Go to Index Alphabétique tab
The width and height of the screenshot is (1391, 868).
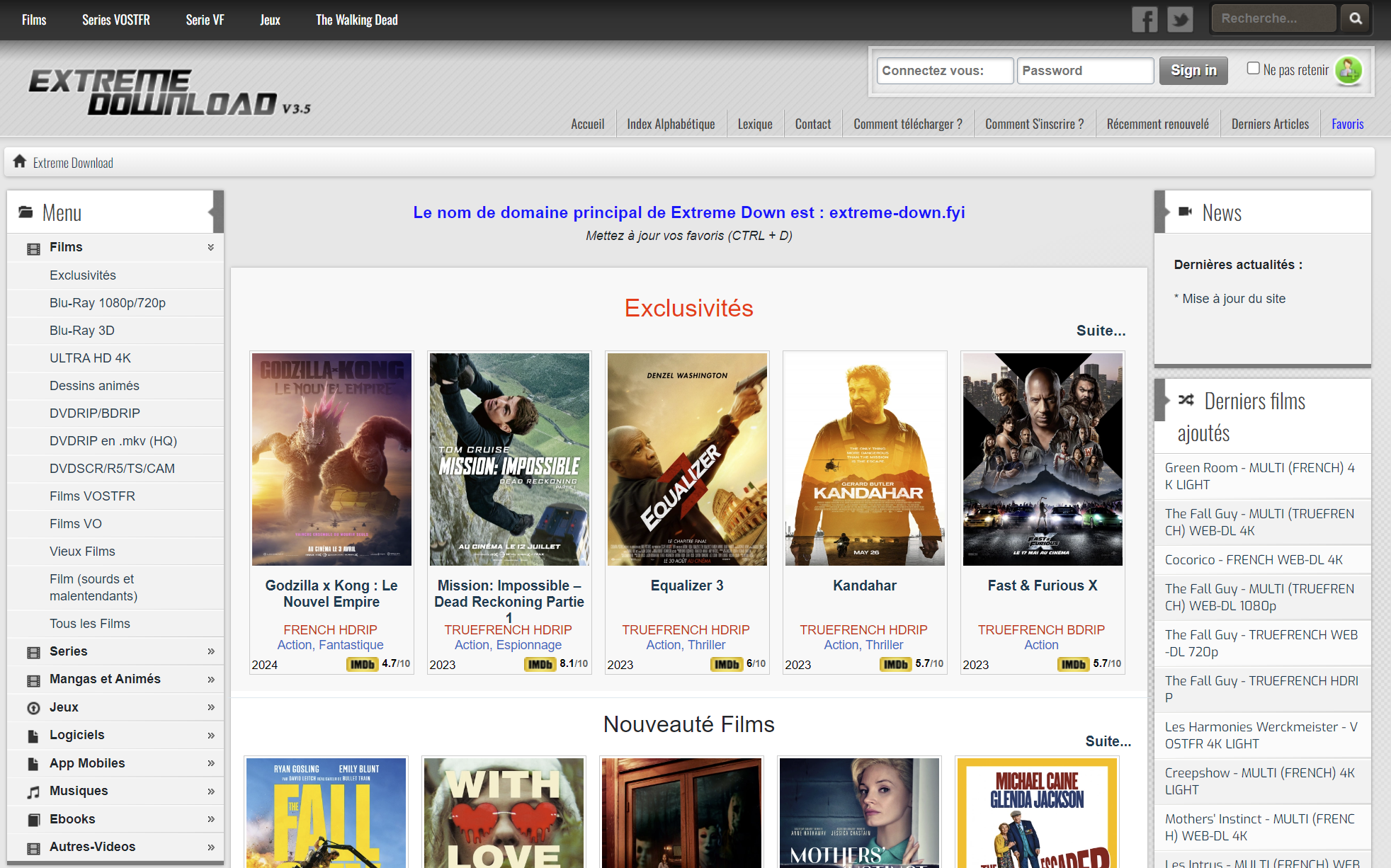pyautogui.click(x=671, y=124)
